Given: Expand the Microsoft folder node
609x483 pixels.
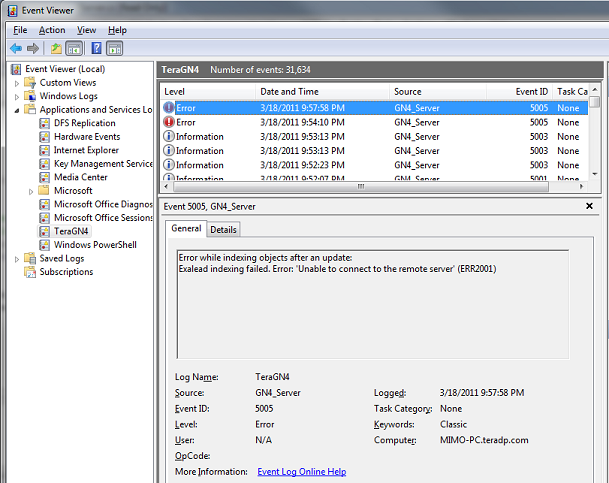Looking at the screenshot, I should click(x=31, y=191).
